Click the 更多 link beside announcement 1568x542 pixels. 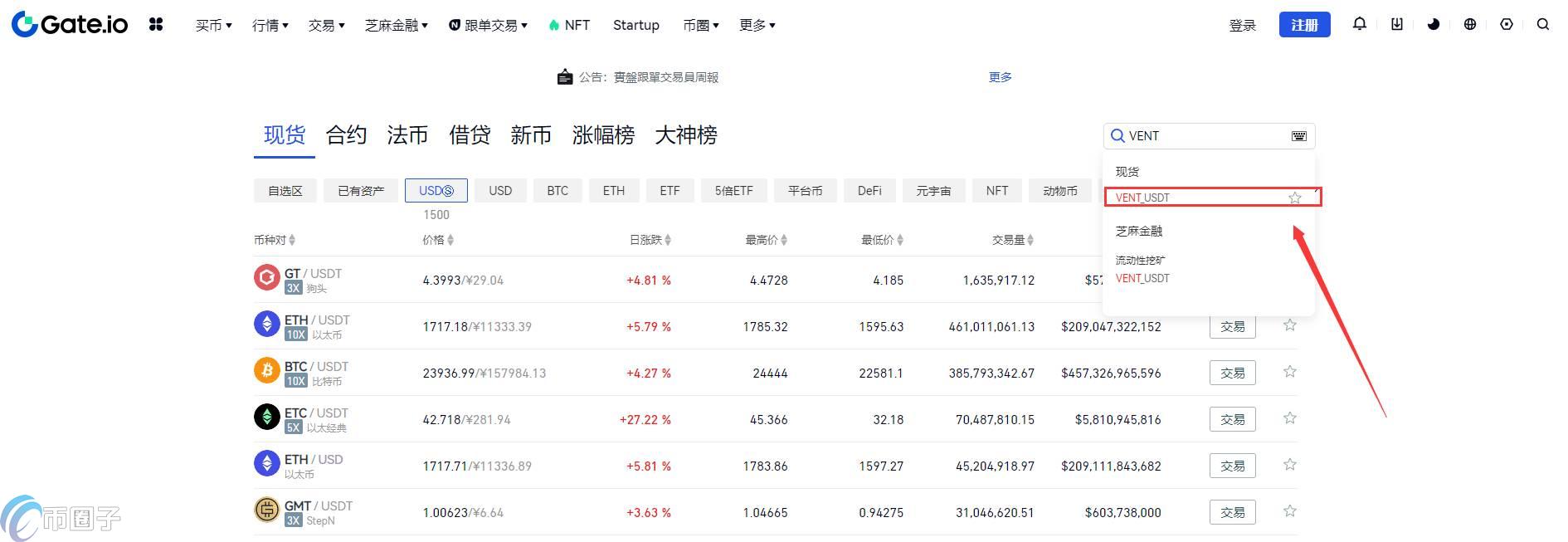(1000, 77)
